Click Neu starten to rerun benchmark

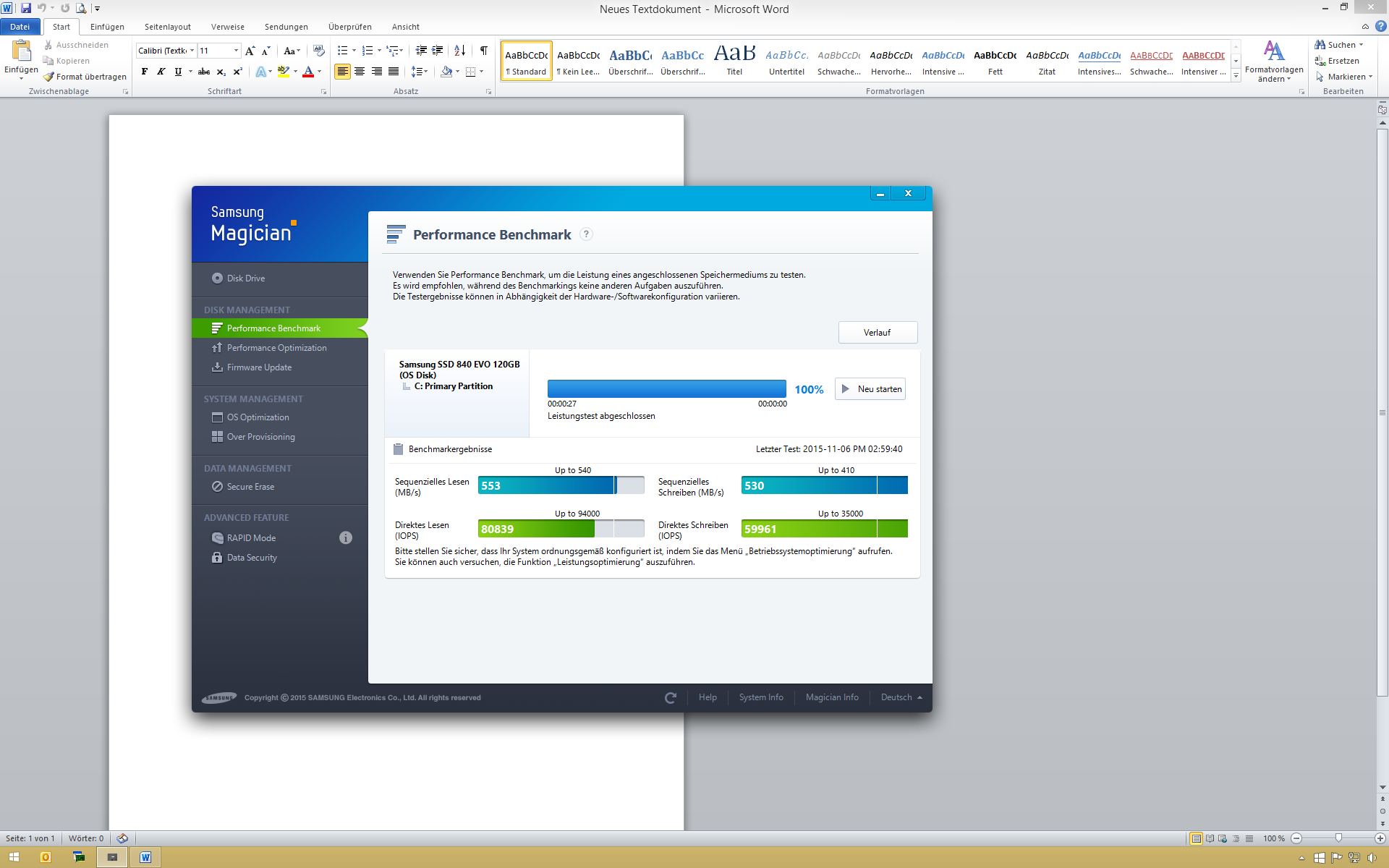[x=870, y=389]
